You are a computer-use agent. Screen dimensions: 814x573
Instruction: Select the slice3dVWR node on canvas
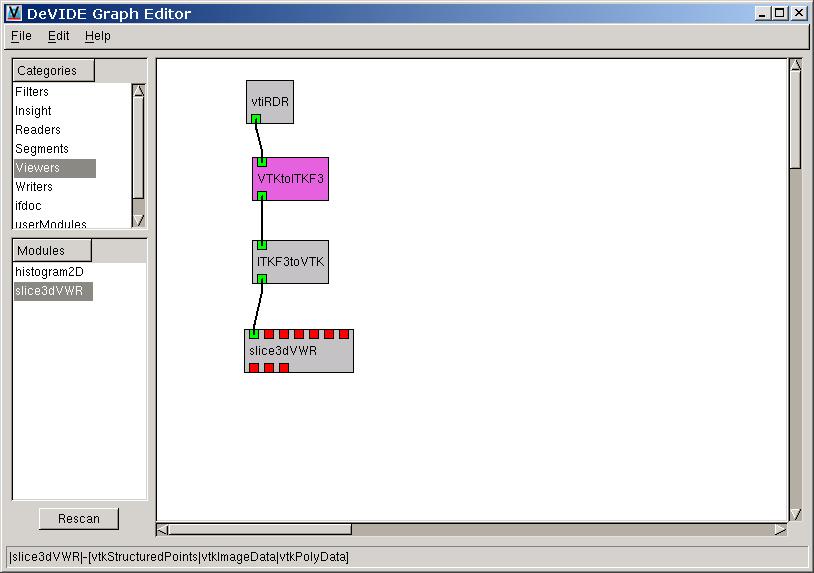(299, 351)
